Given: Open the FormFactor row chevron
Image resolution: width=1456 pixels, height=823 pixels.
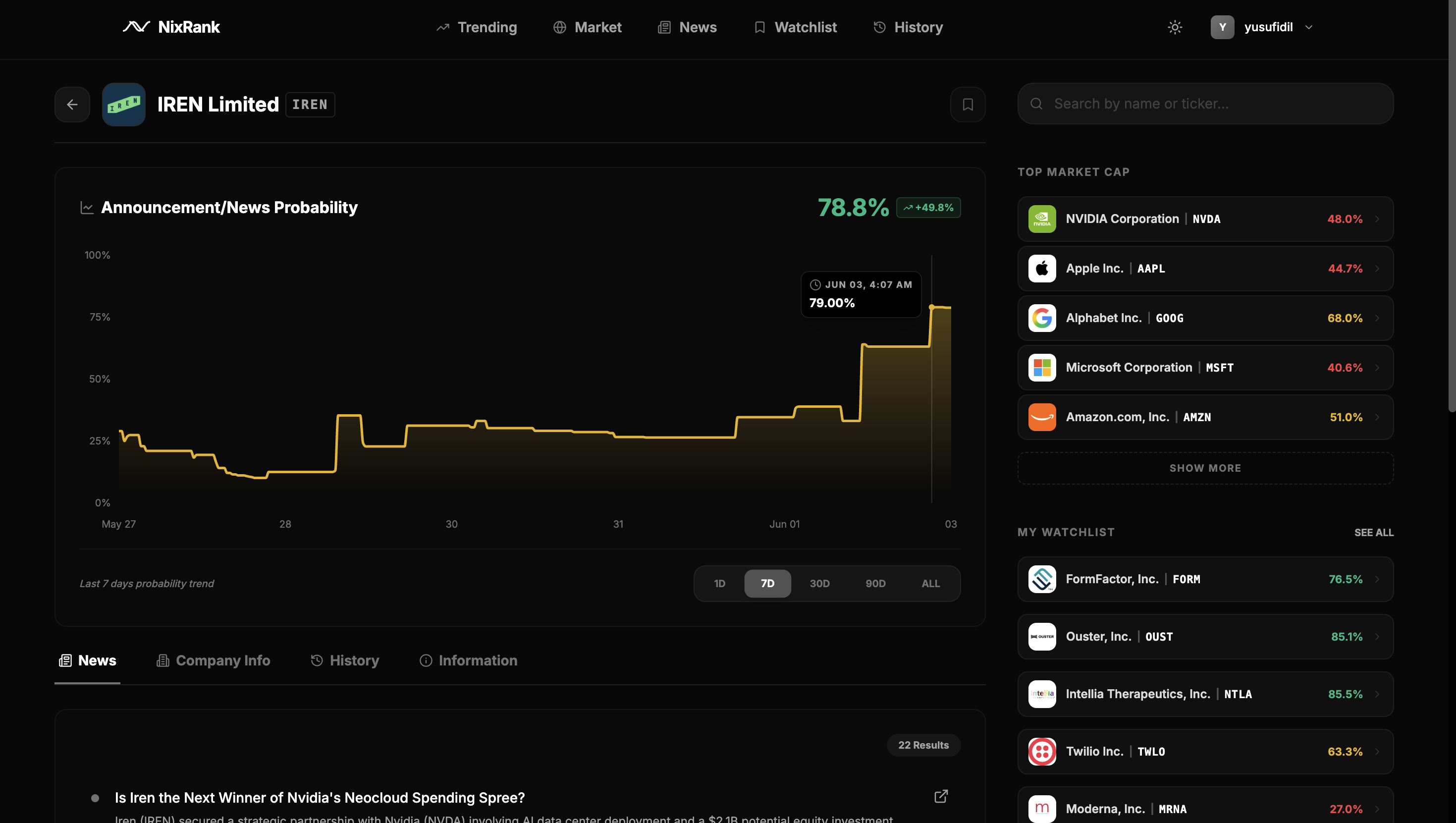Looking at the screenshot, I should (1377, 579).
